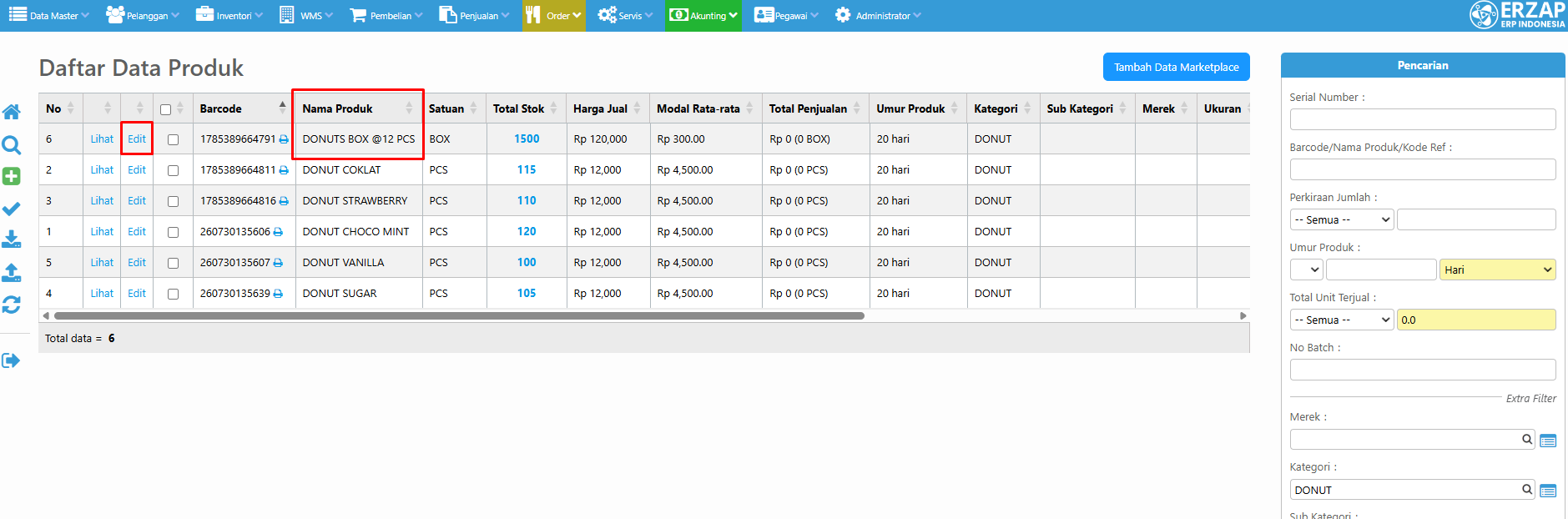Click the refresh arrows sidebar icon
Viewport: 1568px width, 519px height.
(x=12, y=305)
